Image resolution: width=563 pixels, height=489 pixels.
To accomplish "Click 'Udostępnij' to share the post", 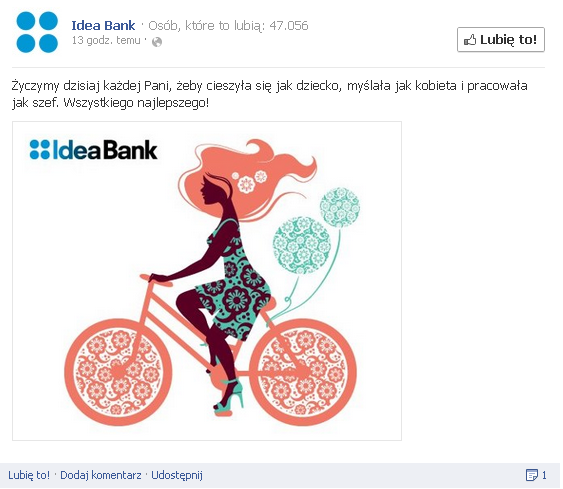I will (177, 475).
